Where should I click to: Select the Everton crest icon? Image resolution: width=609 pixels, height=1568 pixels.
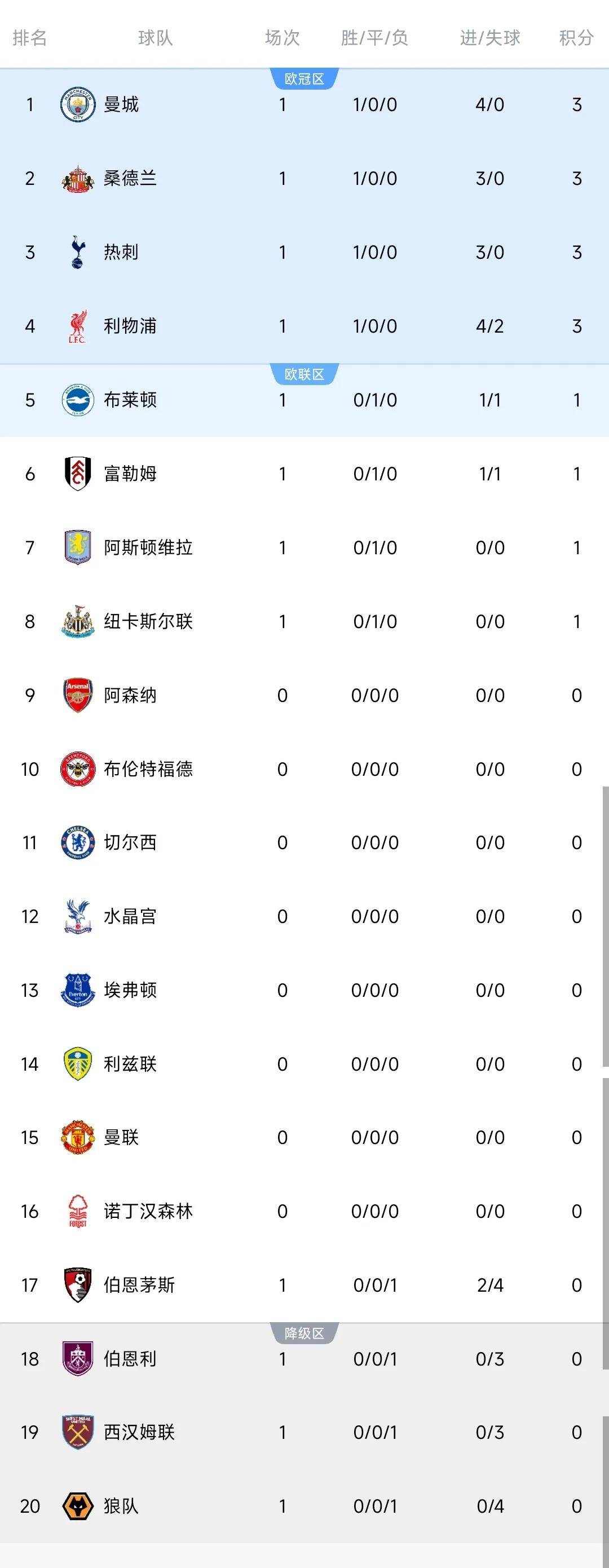click(x=78, y=990)
